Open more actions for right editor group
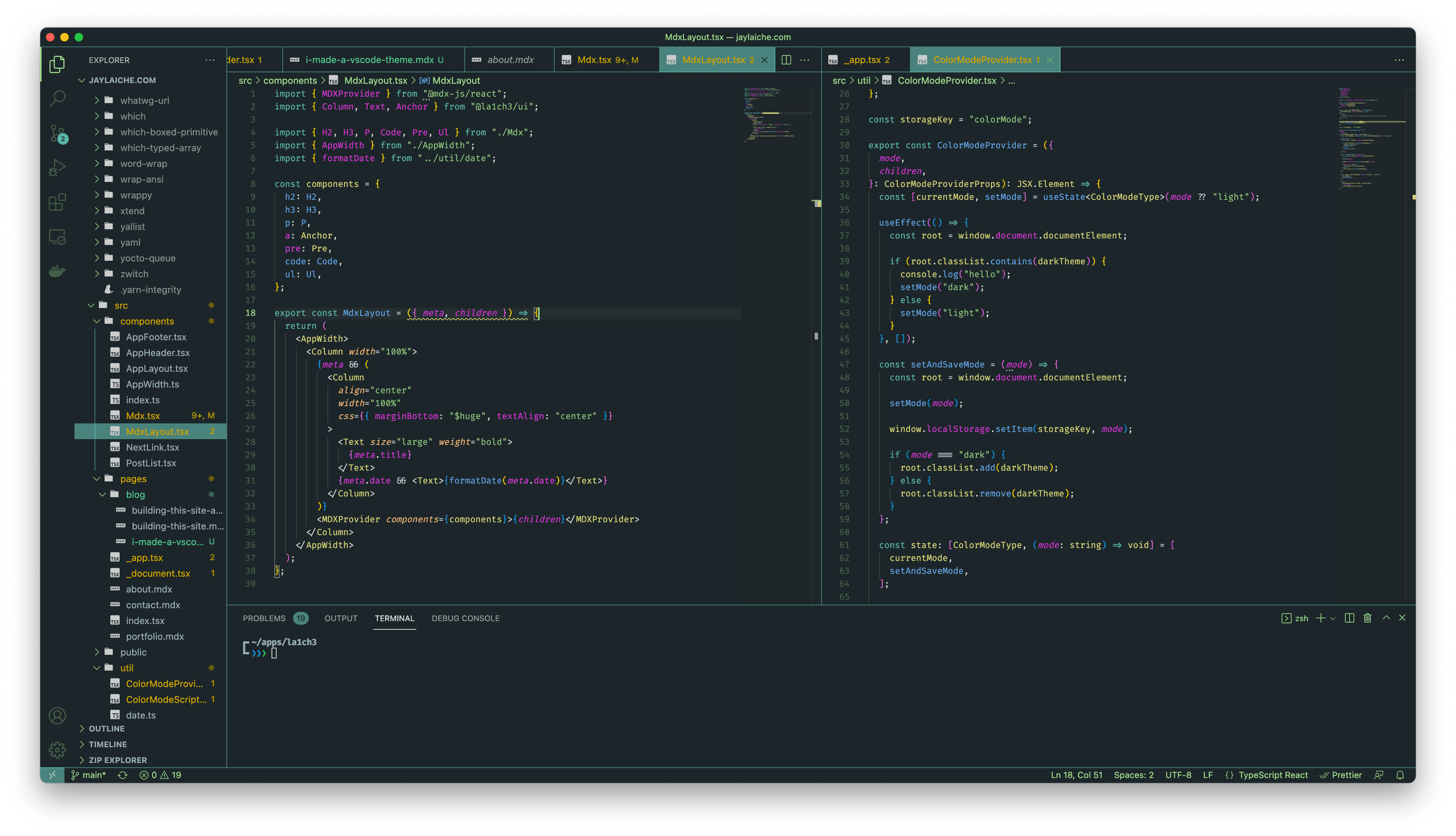 [x=1399, y=60]
